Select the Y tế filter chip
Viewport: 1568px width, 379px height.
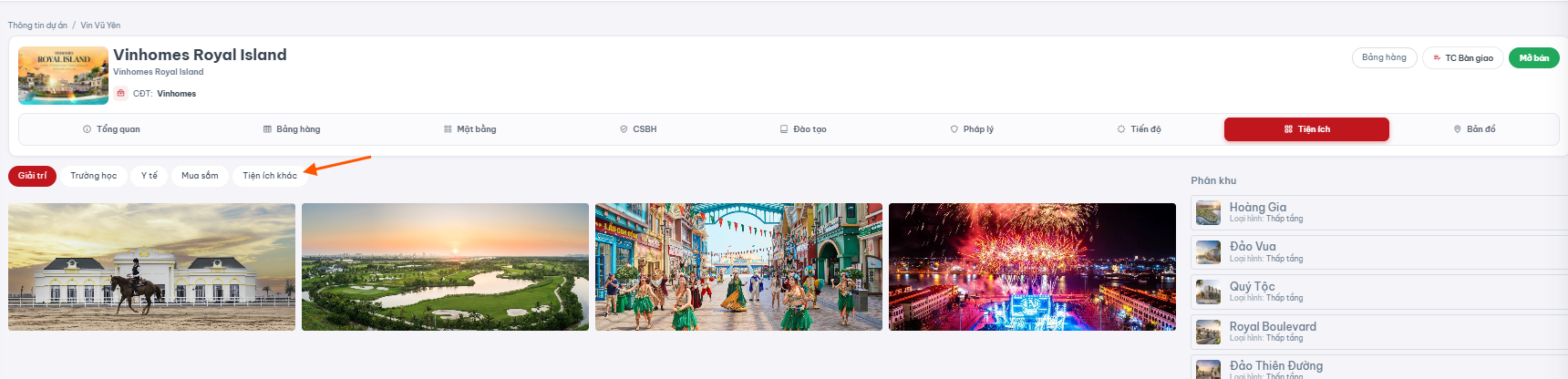150,176
